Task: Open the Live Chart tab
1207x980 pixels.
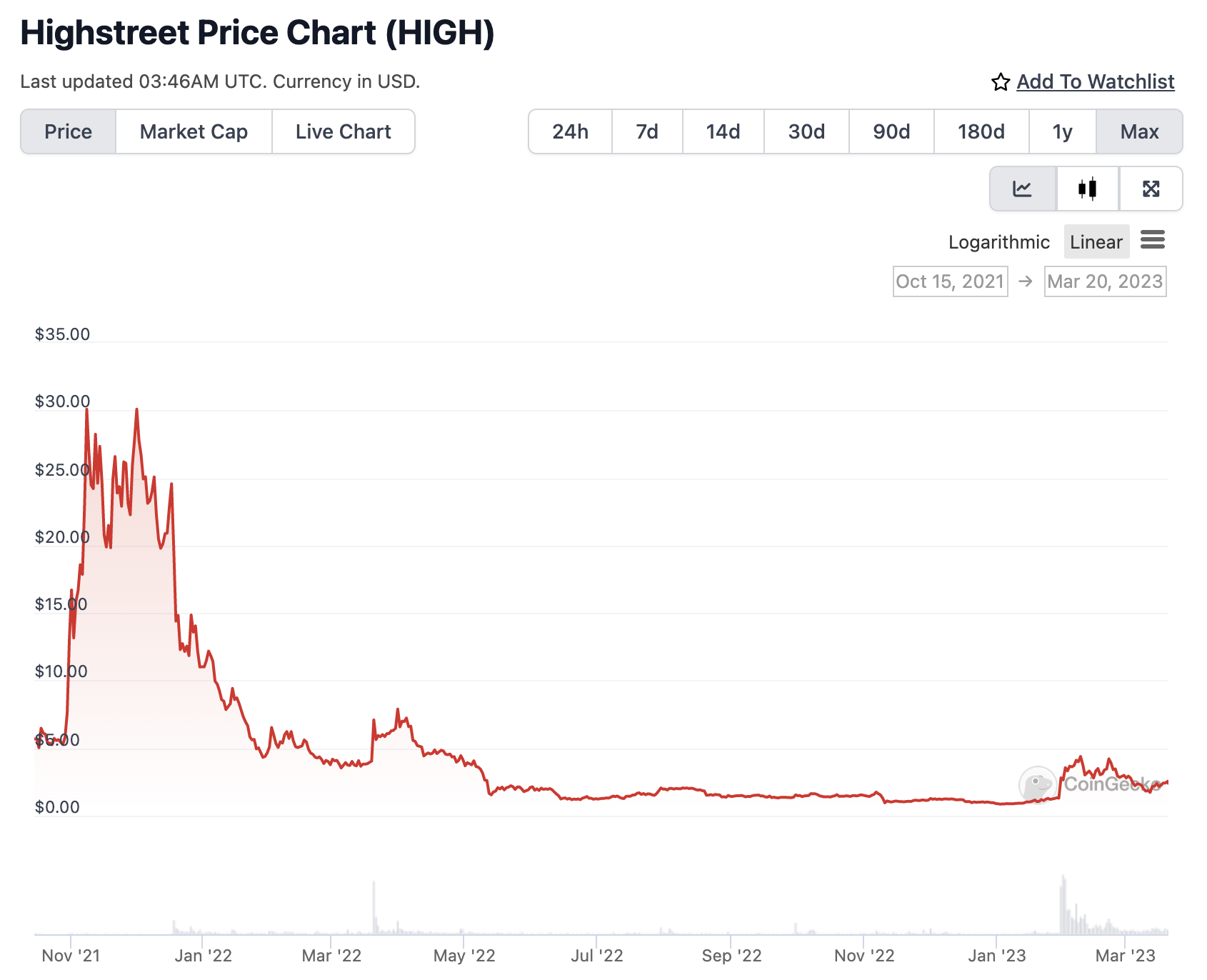Action: coord(341,131)
